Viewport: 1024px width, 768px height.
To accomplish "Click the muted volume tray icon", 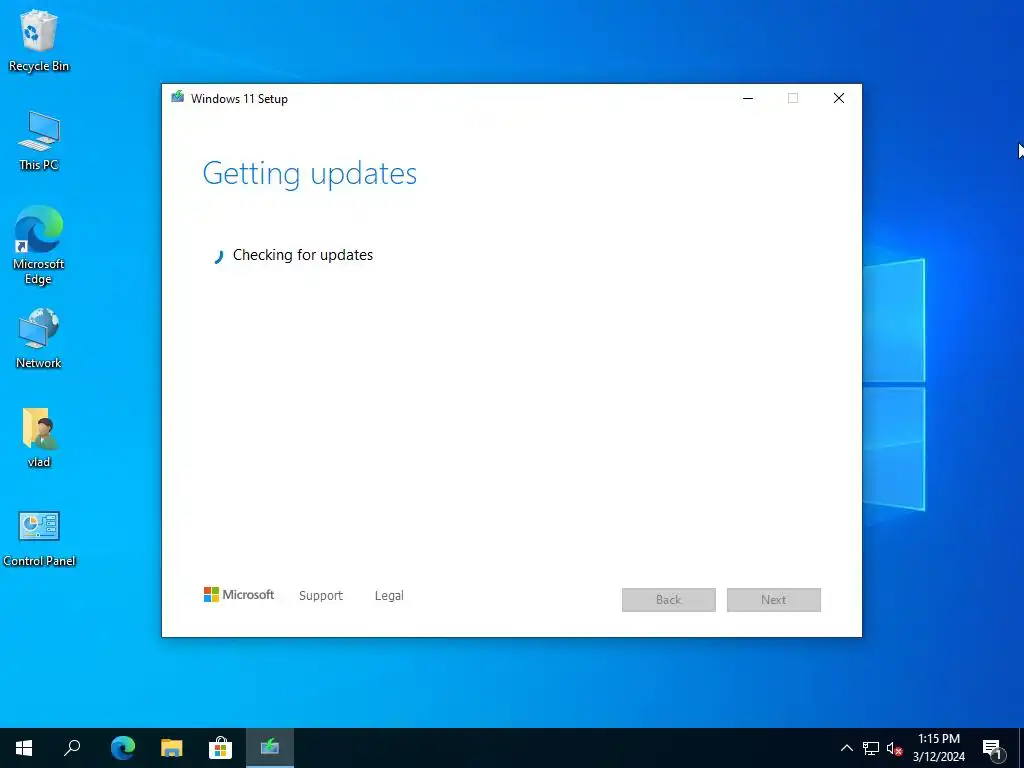I will (x=894, y=748).
